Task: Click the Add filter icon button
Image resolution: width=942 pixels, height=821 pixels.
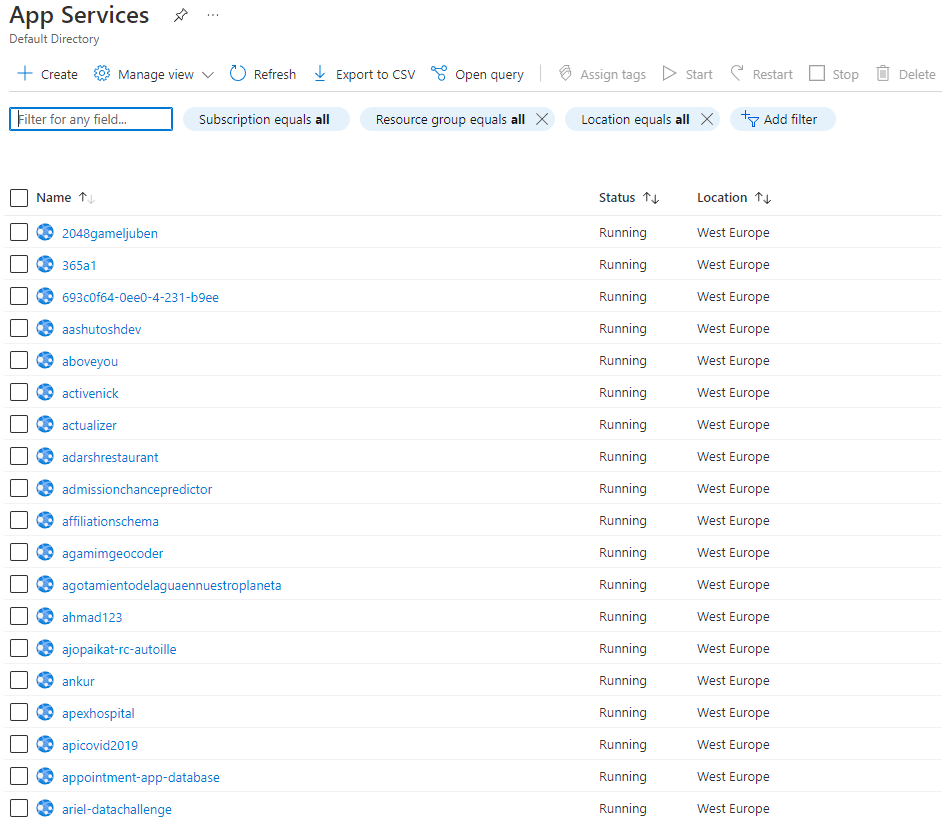Action: pos(751,119)
